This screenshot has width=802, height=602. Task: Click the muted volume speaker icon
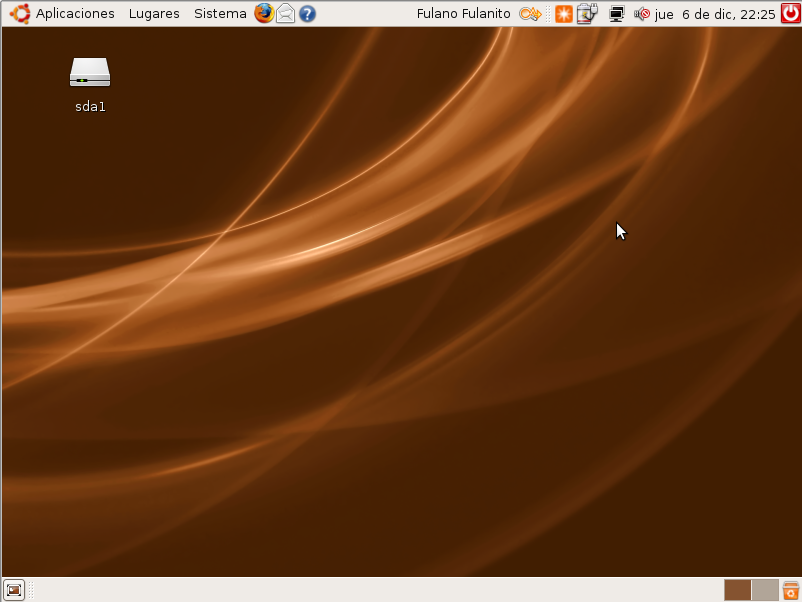641,14
